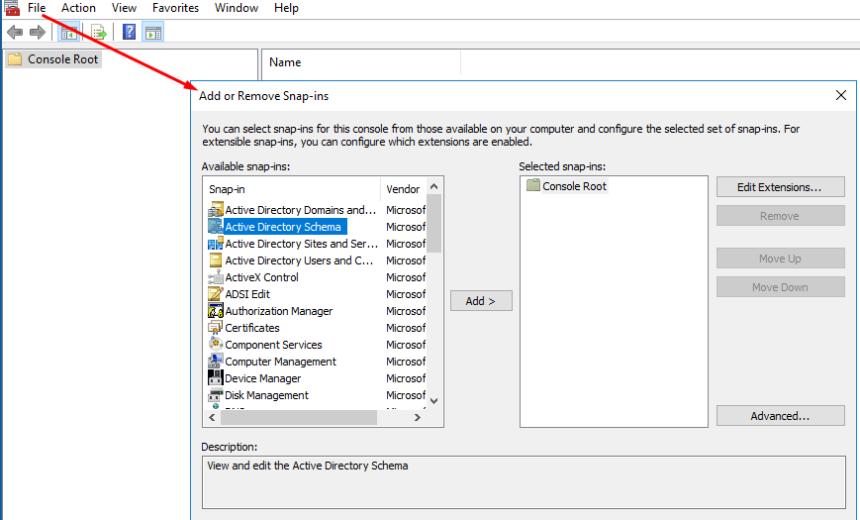Viewport: 860px width, 520px height.
Task: Click Console Root folder icon in left tree
Action: pos(15,59)
